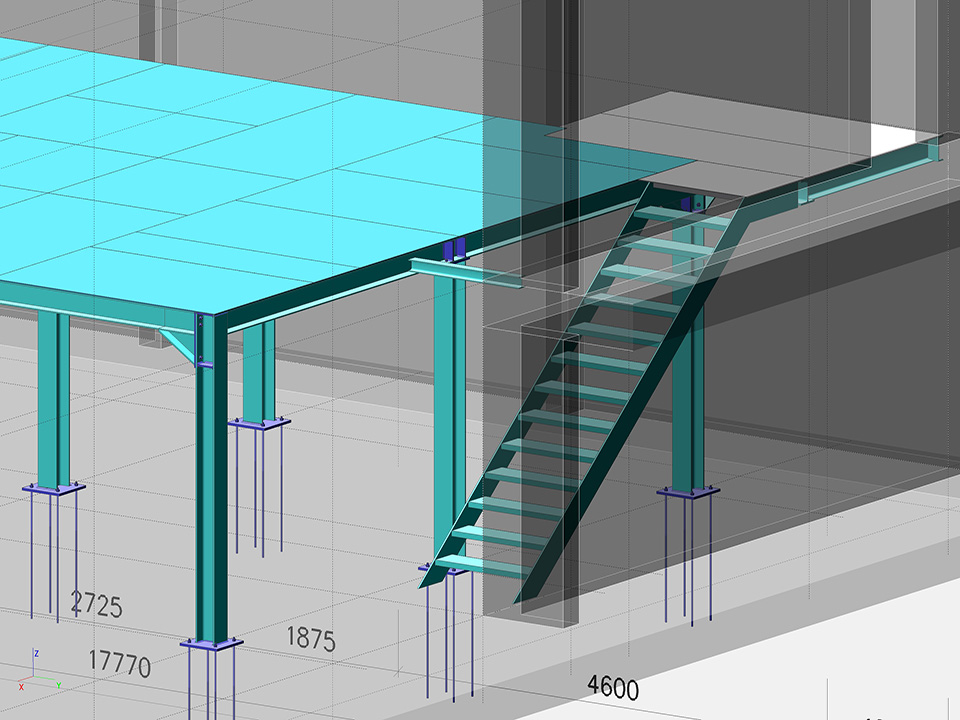Pick the leftmost steel column
This screenshot has width=960, height=720.
click(x=54, y=400)
